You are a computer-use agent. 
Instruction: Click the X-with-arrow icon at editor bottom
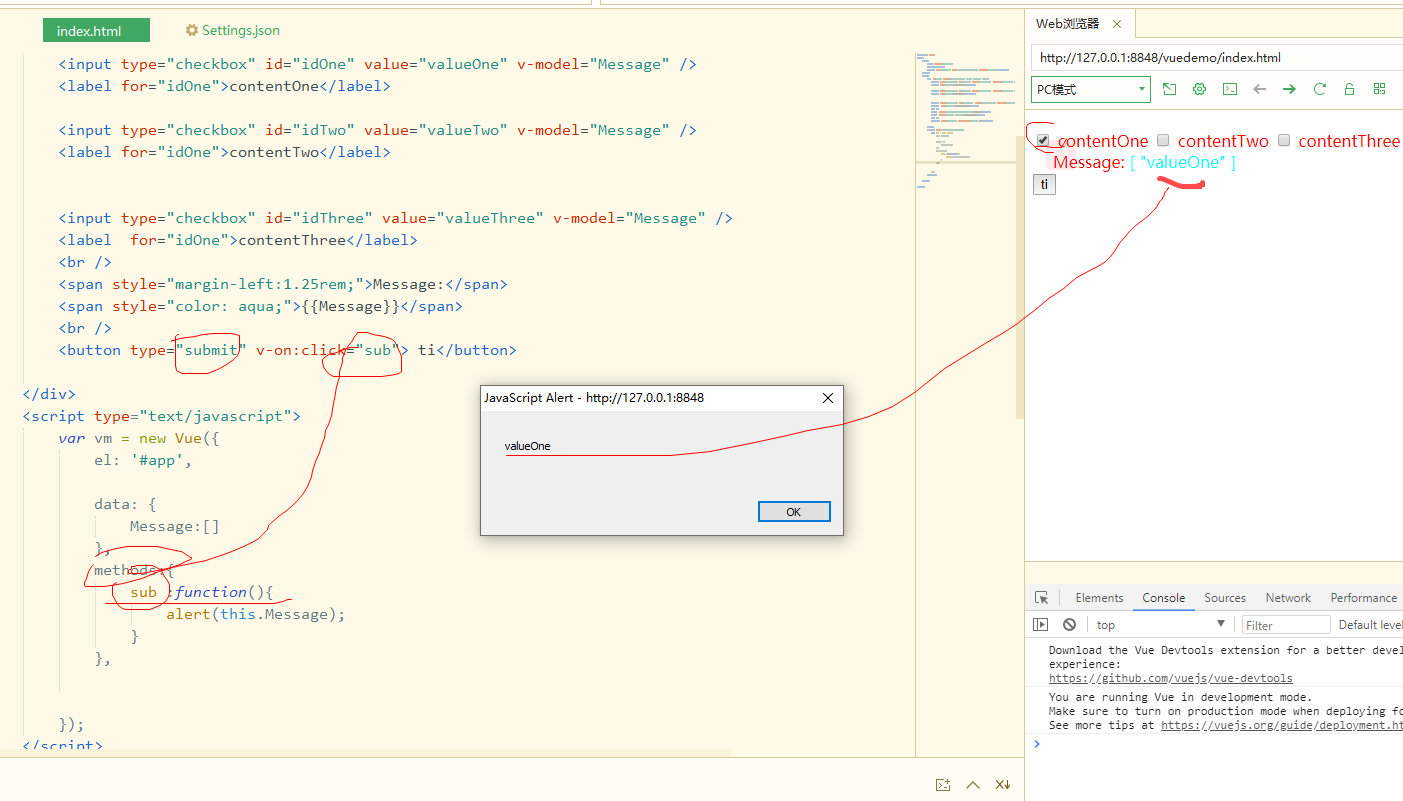1003,785
